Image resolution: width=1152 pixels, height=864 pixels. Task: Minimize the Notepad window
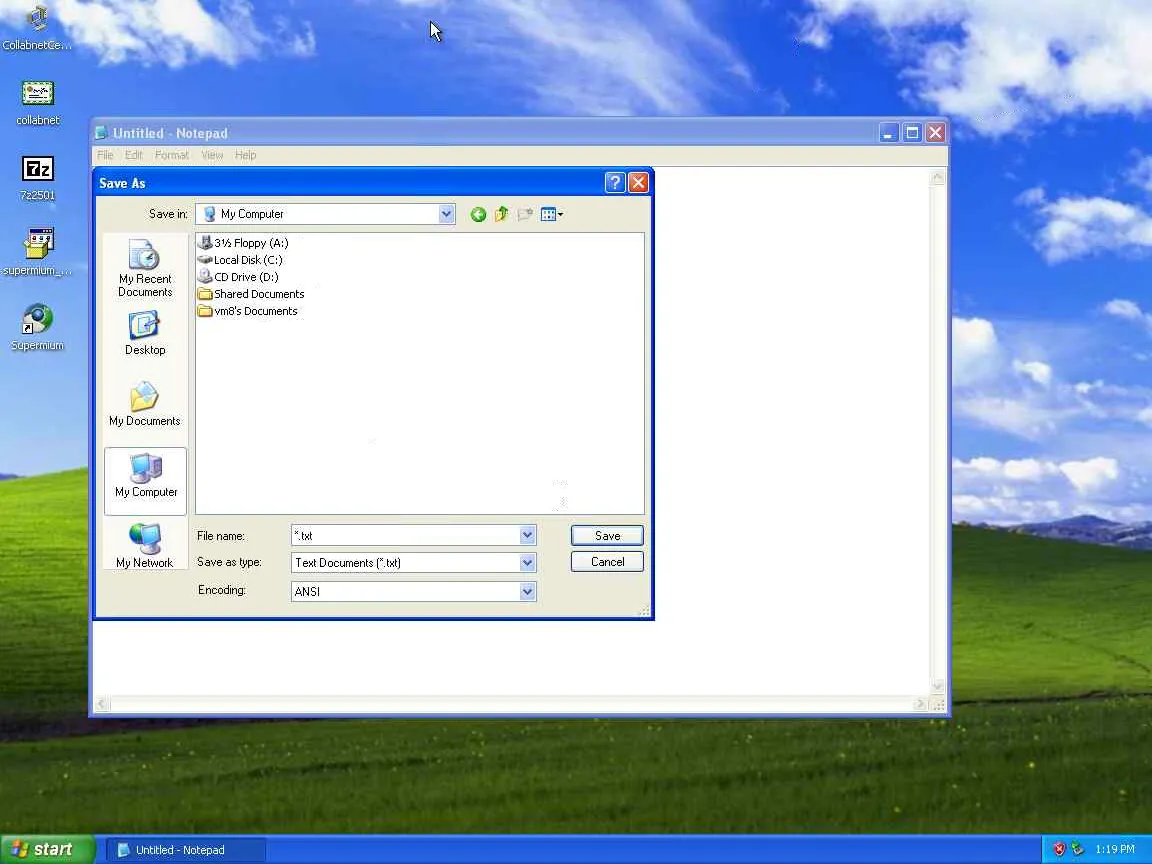[x=888, y=133]
